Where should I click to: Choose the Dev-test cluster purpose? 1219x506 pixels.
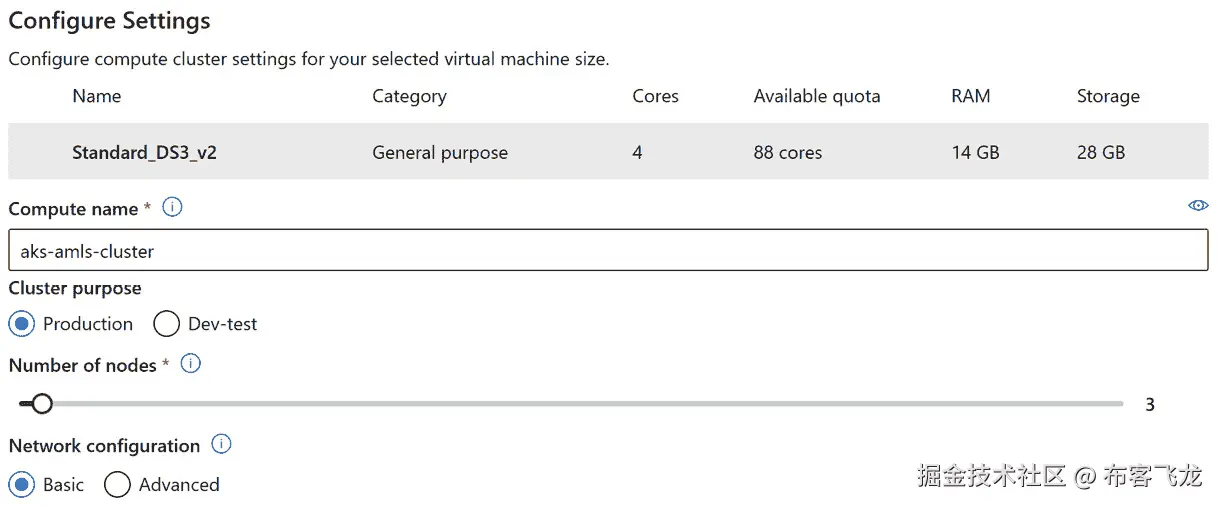(x=167, y=324)
